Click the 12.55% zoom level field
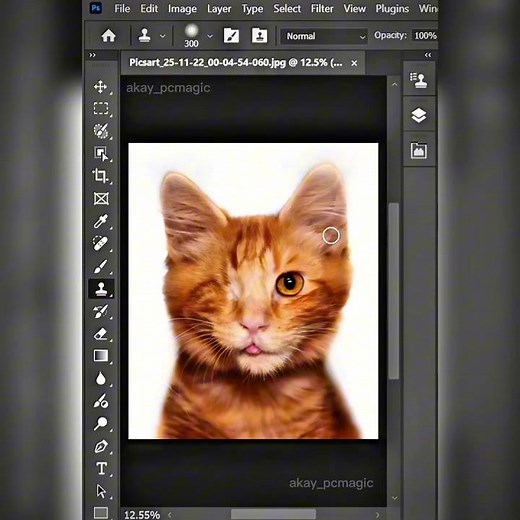 [142, 514]
